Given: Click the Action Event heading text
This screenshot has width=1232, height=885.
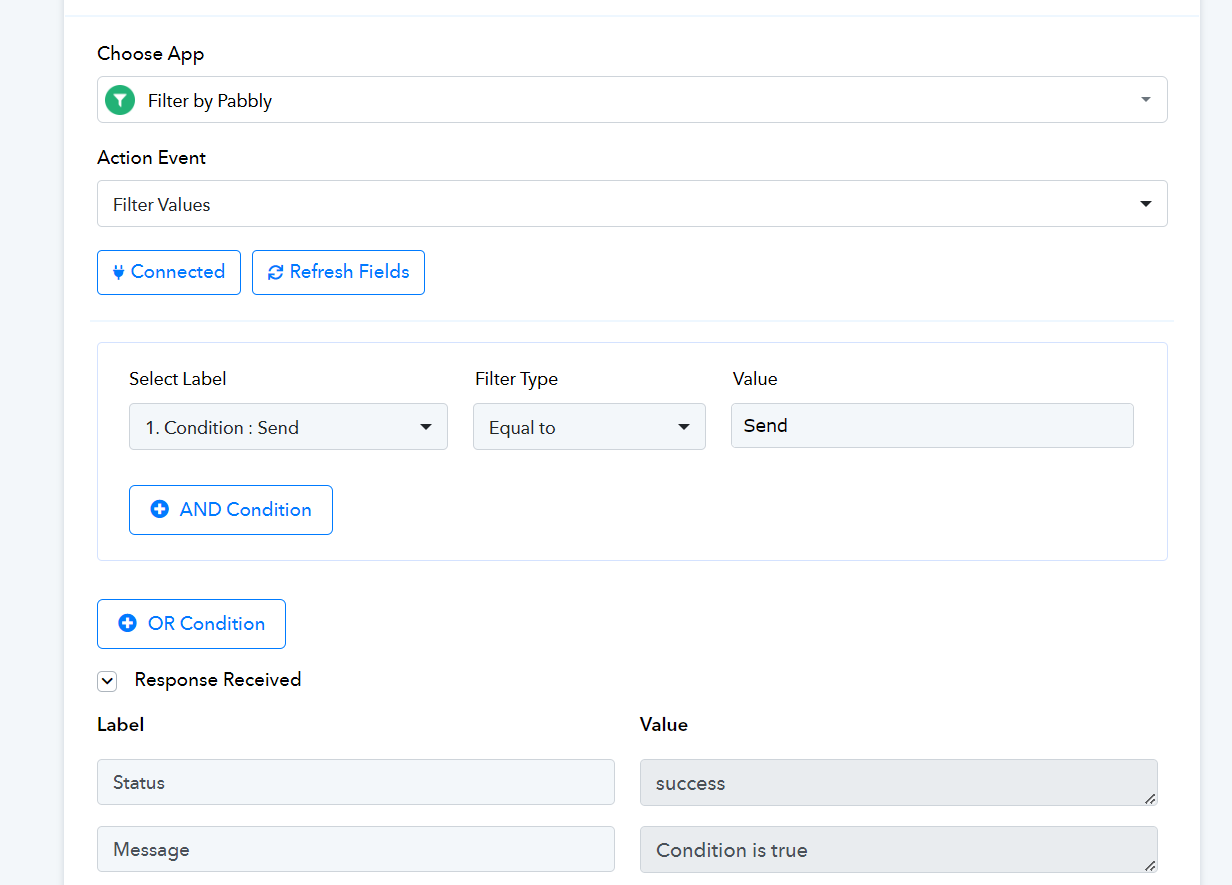Looking at the screenshot, I should (152, 158).
